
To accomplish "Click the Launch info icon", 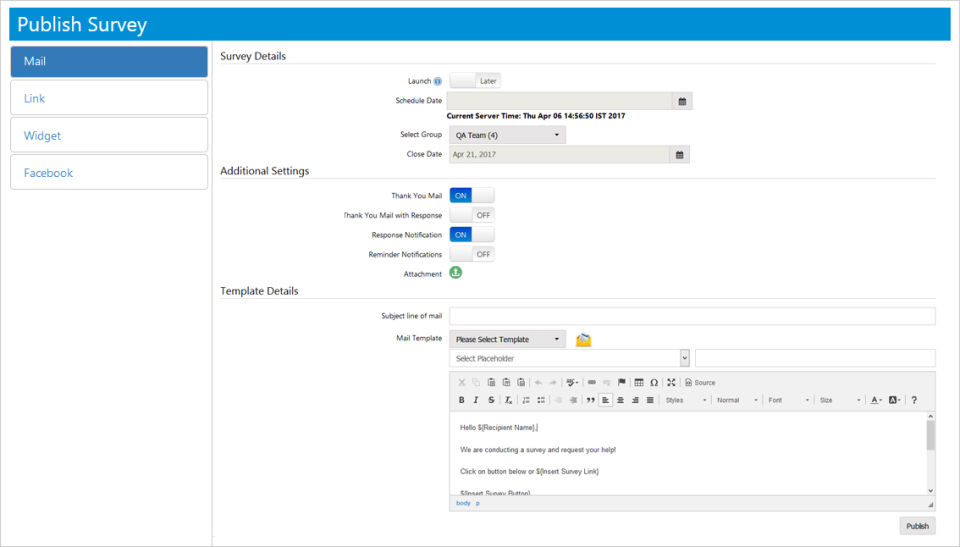I will (x=438, y=81).
